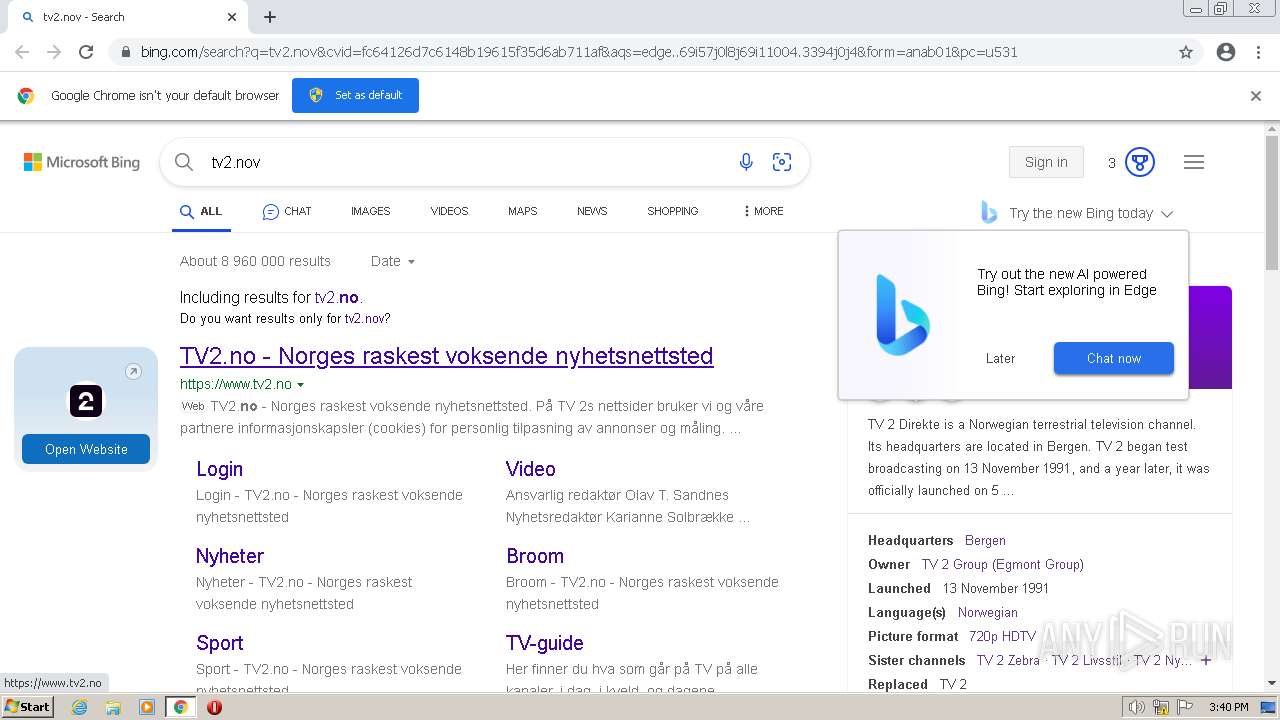
Task: Open a new browser tab
Action: coord(270,17)
